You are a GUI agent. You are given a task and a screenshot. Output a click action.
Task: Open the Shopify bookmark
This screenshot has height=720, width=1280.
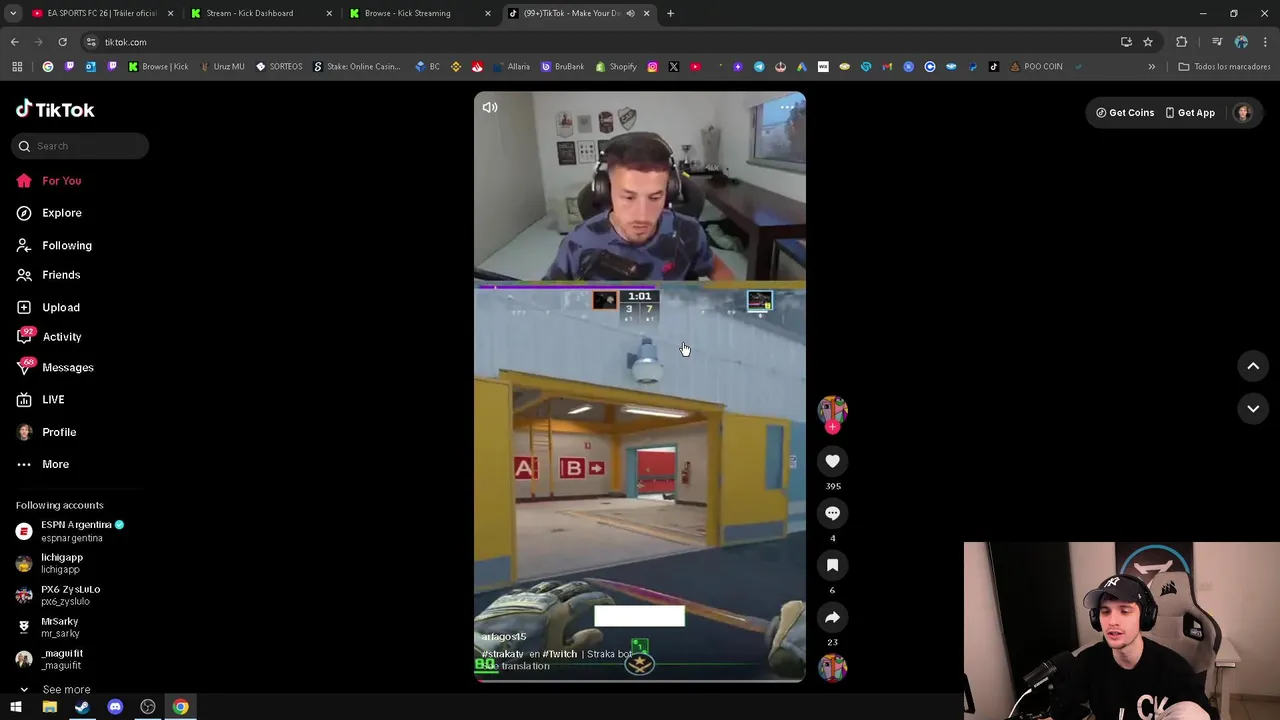coord(616,67)
